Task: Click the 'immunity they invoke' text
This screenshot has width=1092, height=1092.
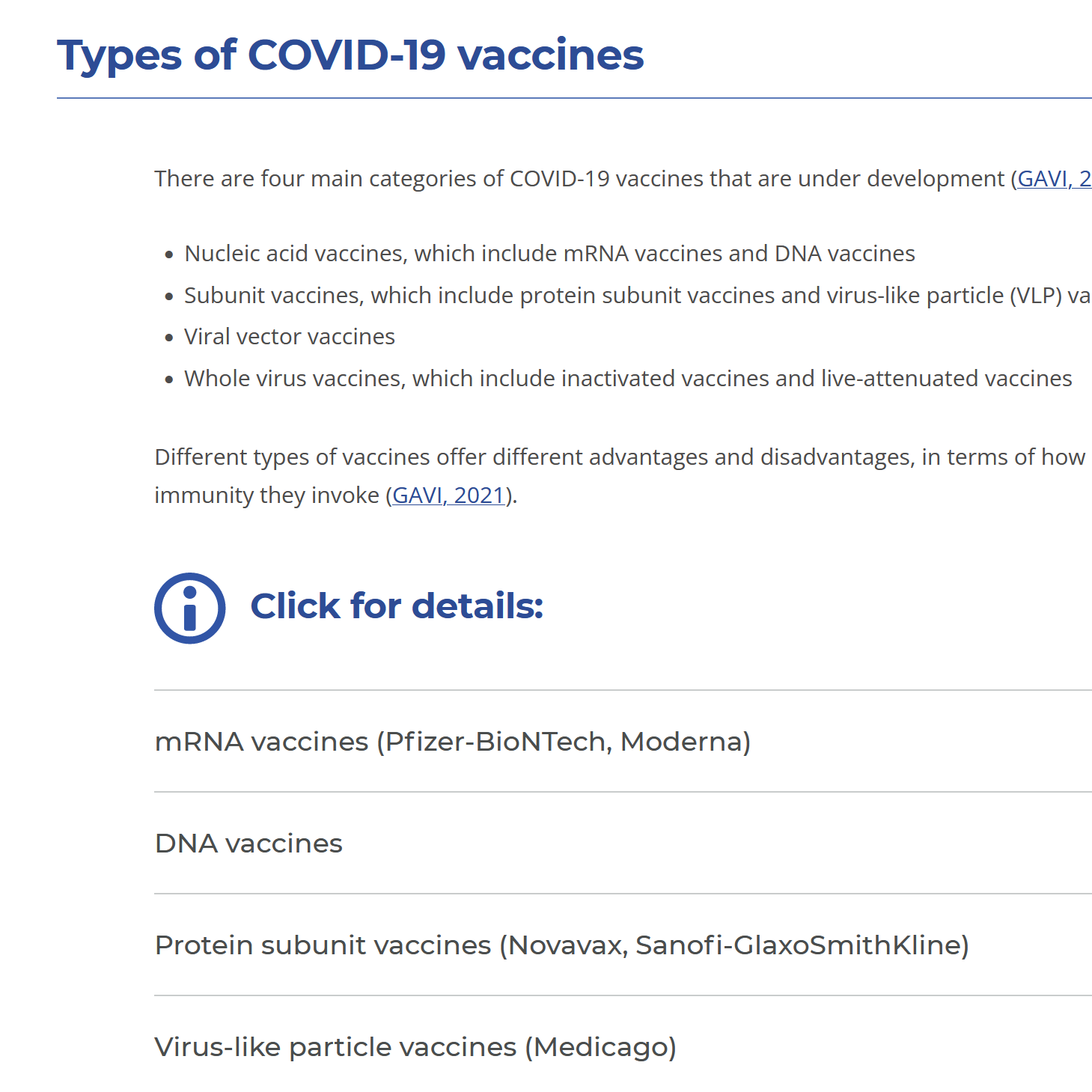Action: (x=266, y=495)
